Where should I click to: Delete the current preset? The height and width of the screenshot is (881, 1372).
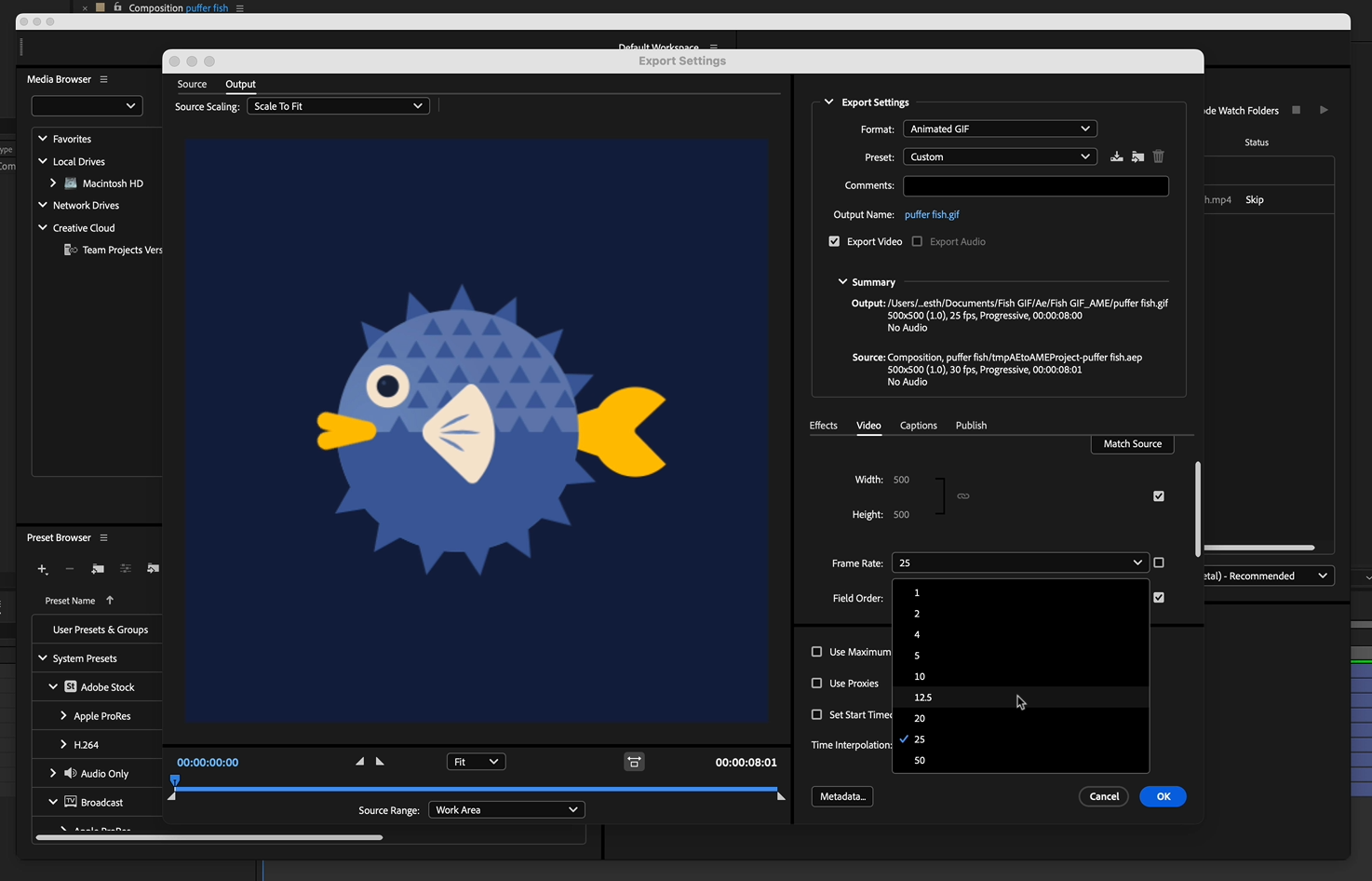click(x=1158, y=156)
